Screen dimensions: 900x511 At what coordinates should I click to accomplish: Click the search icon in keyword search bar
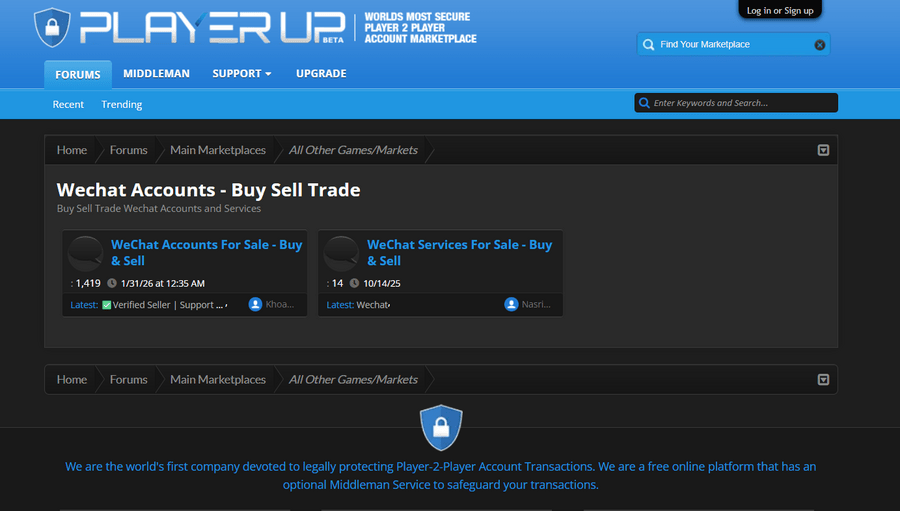point(643,103)
